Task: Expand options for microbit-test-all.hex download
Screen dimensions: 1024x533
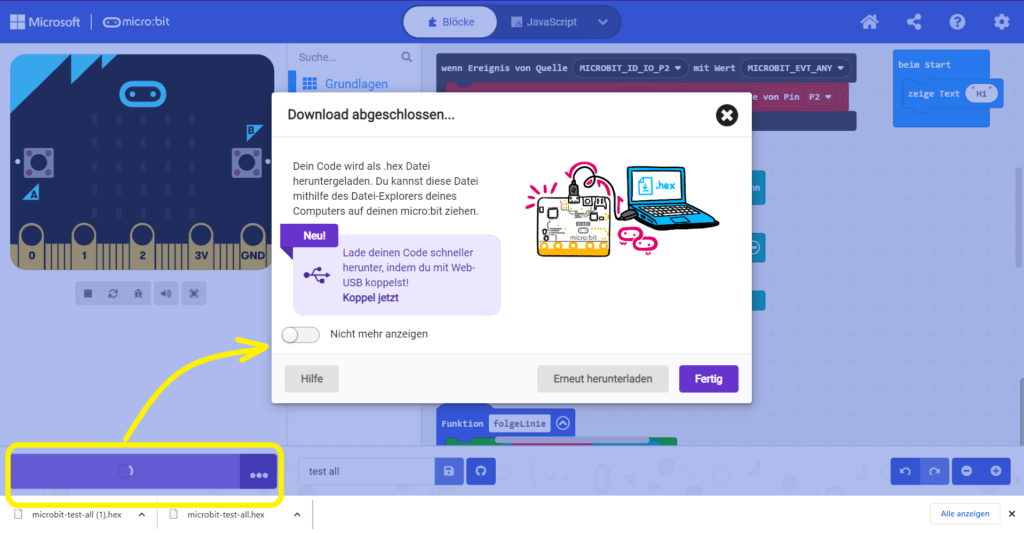Action: 297,515
